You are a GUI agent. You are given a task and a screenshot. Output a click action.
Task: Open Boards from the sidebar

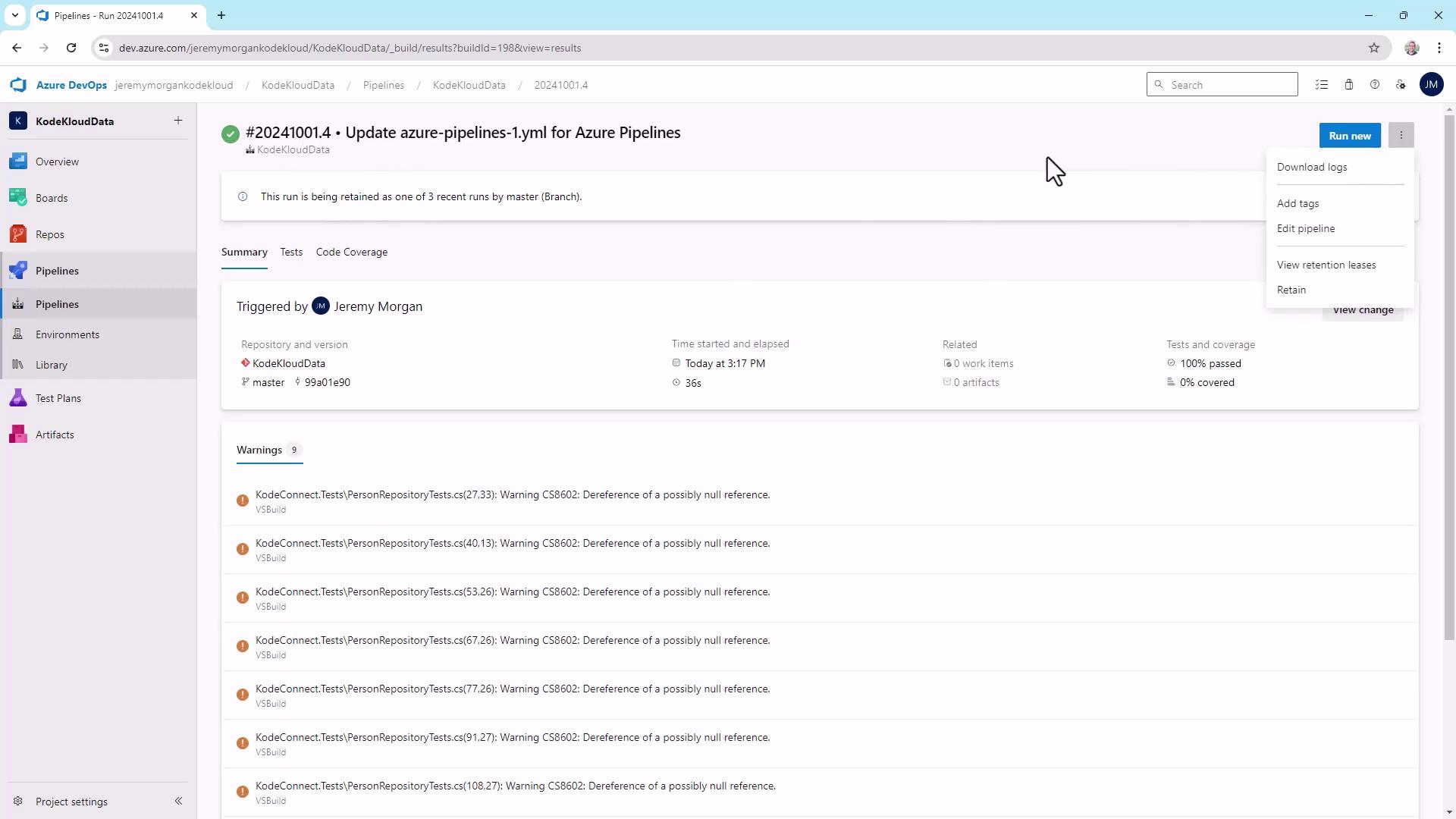pos(52,198)
